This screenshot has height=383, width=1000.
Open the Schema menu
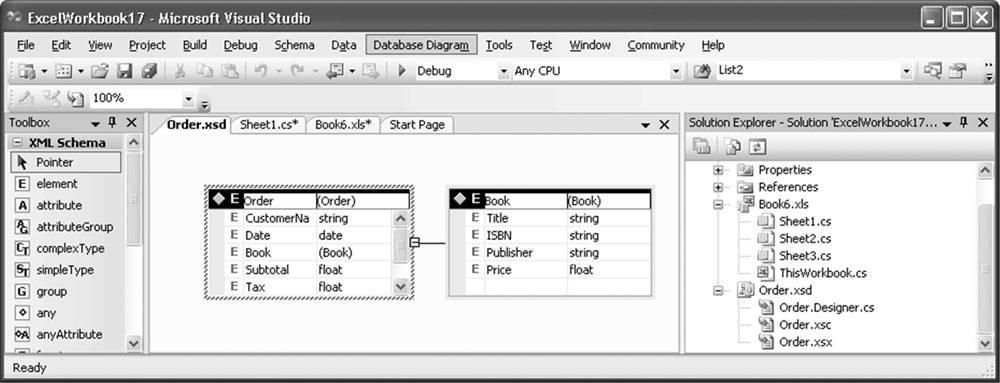click(294, 45)
